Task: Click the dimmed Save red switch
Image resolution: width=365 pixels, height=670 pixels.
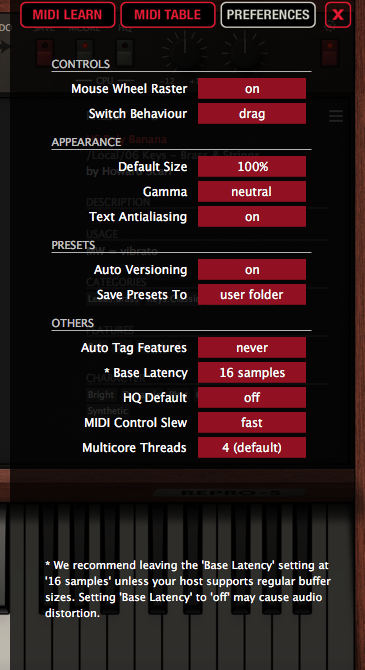Action: tap(44, 52)
